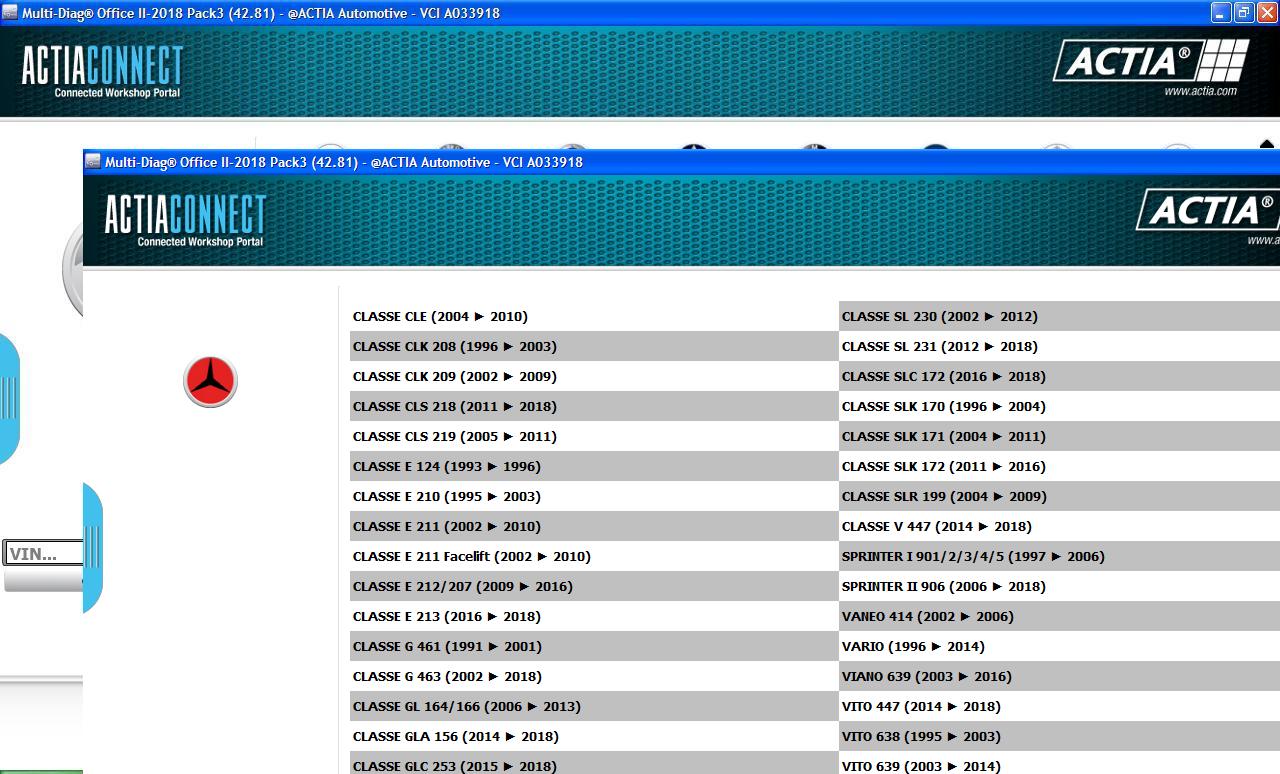Click the red Mercedes star logo
Image resolution: width=1280 pixels, height=774 pixels.
tap(210, 381)
